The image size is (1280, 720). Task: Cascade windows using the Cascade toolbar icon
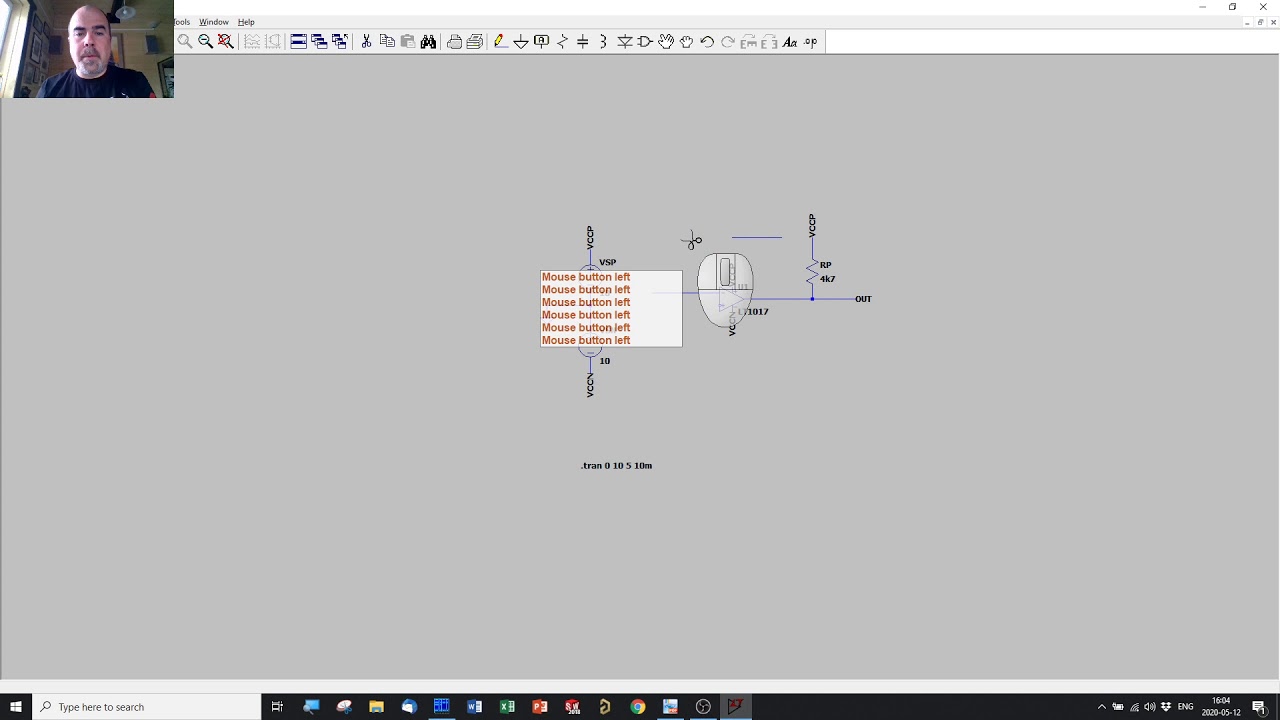(x=319, y=42)
